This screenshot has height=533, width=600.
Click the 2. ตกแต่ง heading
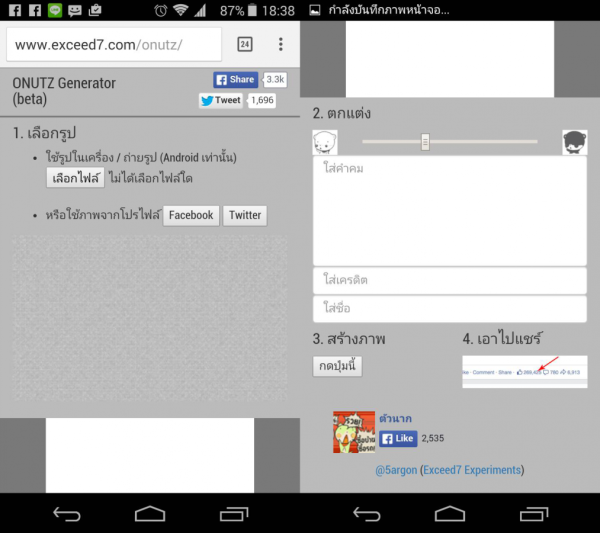[x=342, y=113]
